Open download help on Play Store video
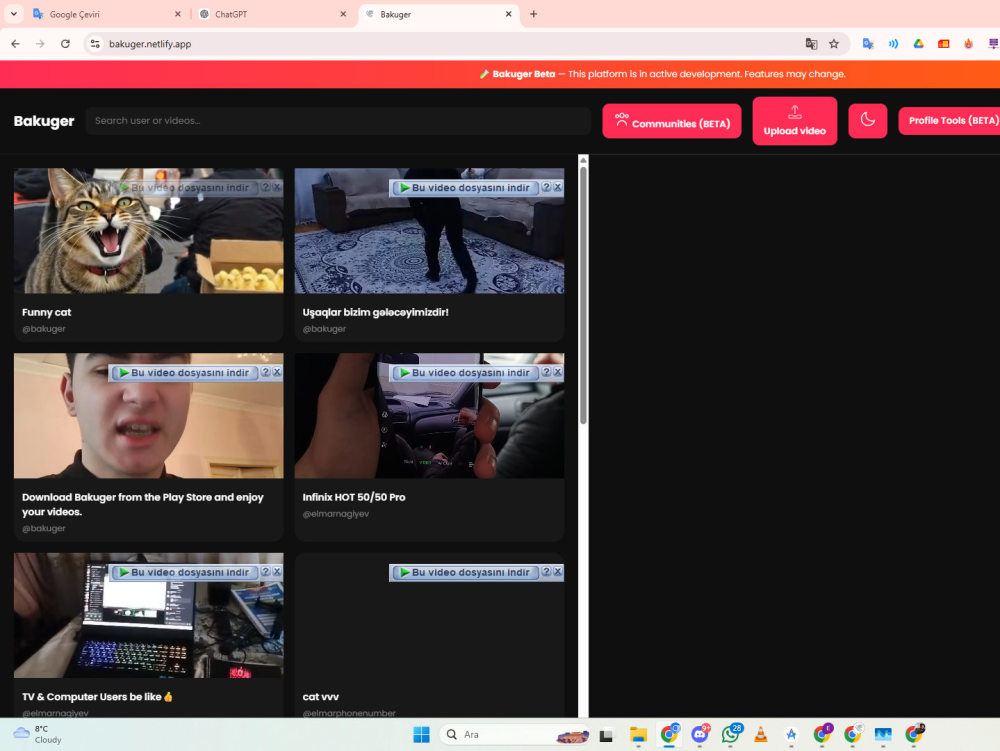The image size is (1000, 751). coord(266,372)
